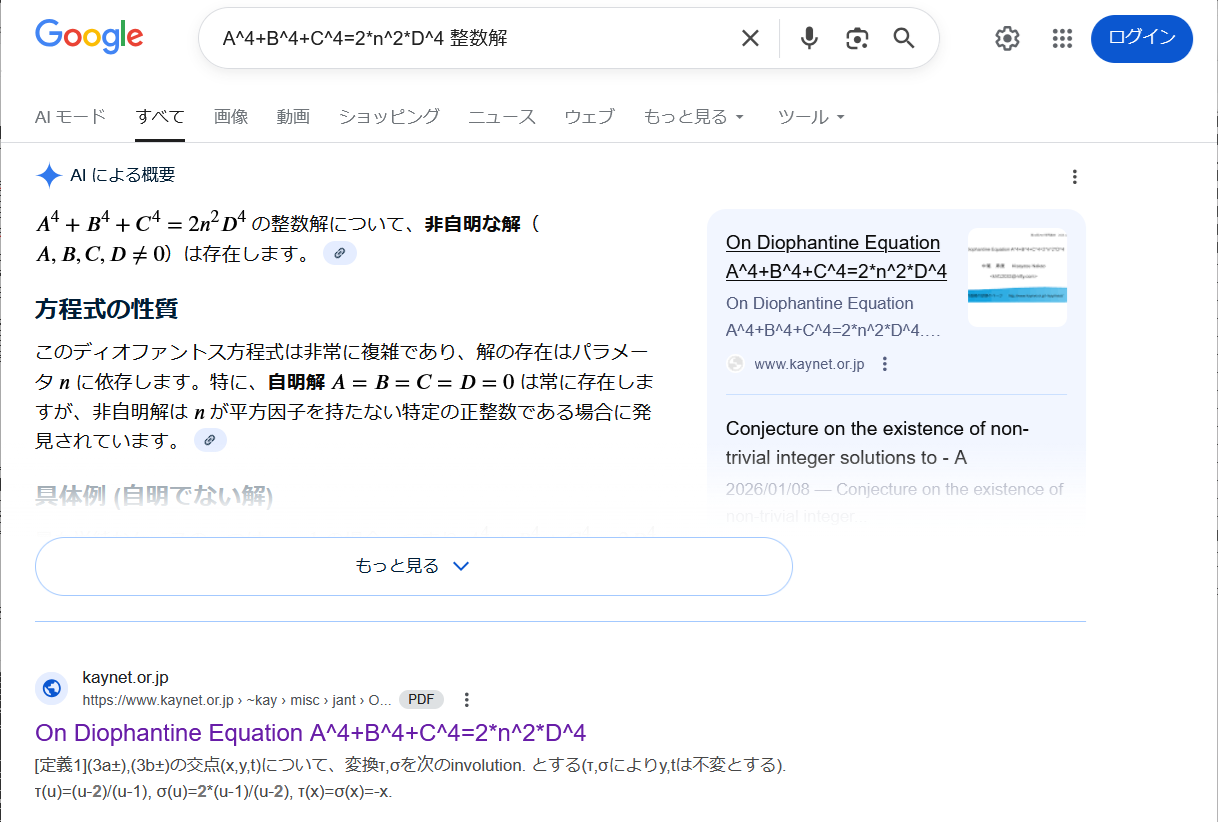The height and width of the screenshot is (822, 1218).
Task: Open the kaynet.or.jp Diophantine Equation result title
Action: [310, 732]
